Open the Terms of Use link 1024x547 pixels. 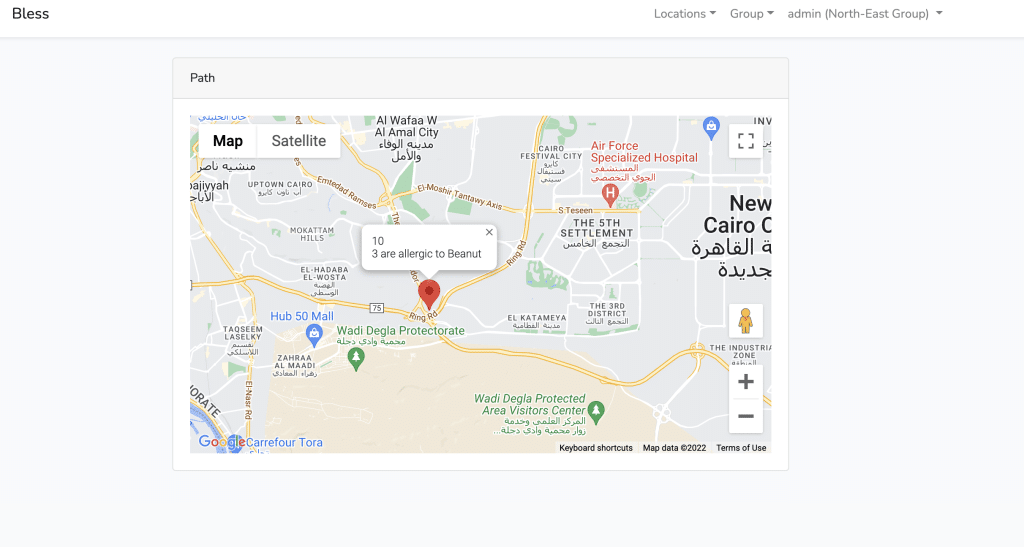pyautogui.click(x=741, y=448)
